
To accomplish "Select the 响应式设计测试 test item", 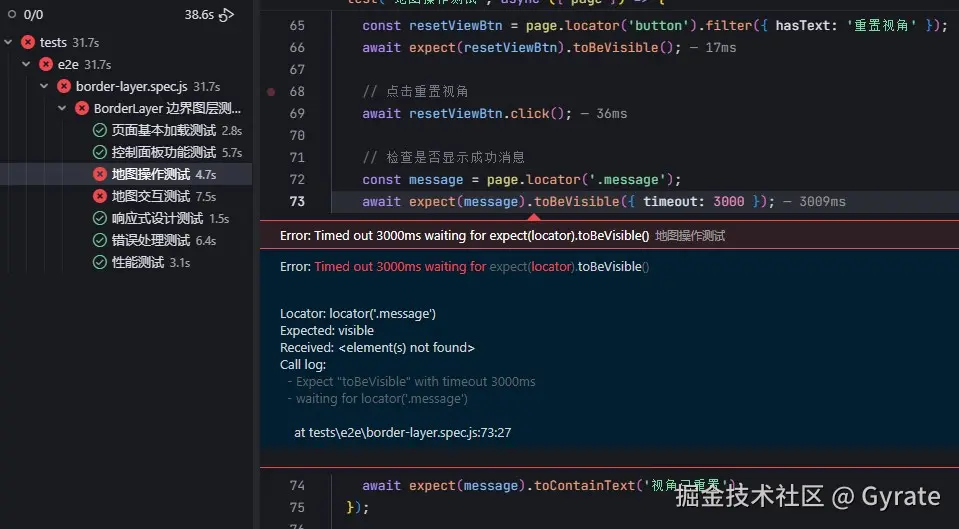I will pyautogui.click(x=157, y=219).
